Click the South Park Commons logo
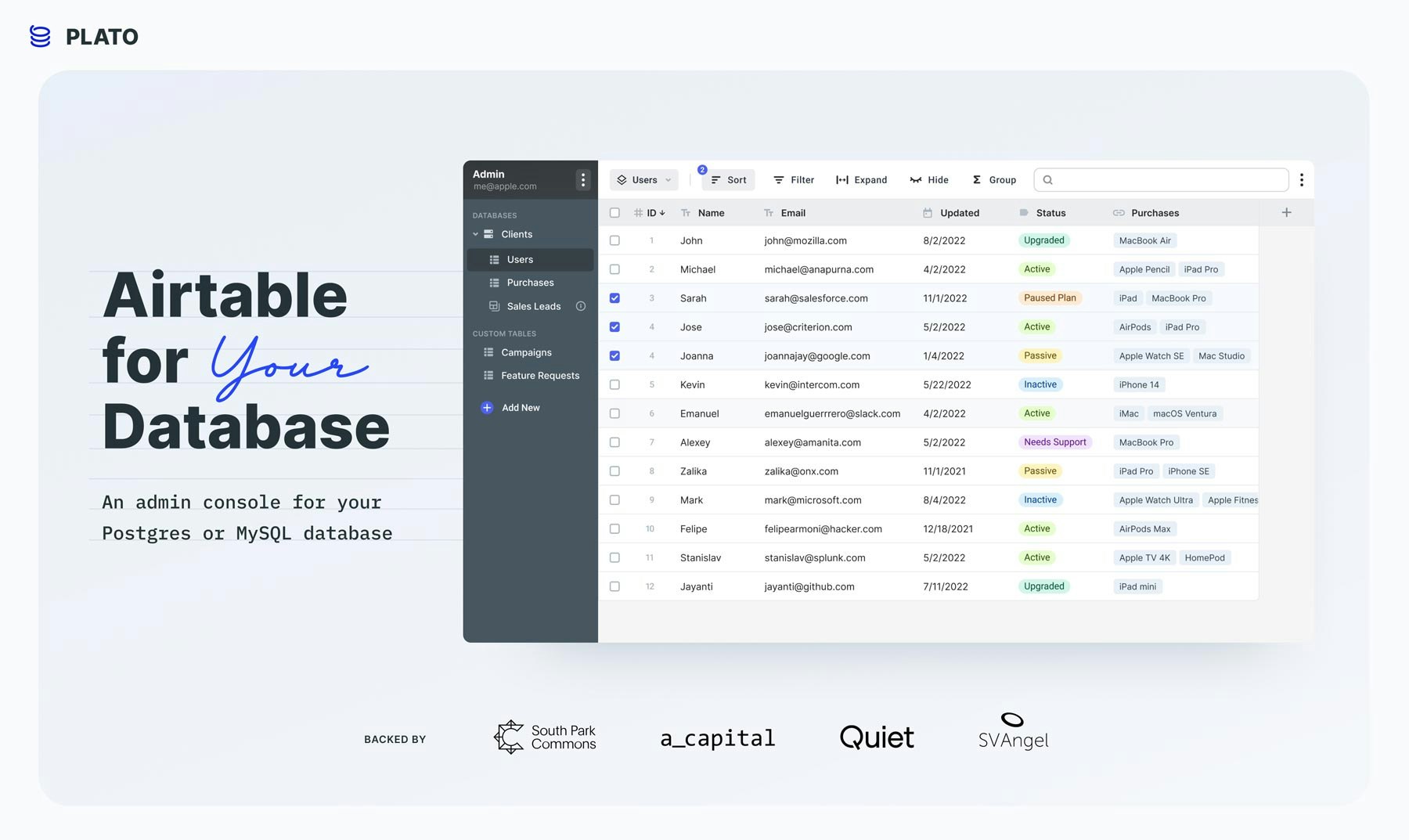The width and height of the screenshot is (1409, 840). [x=545, y=737]
